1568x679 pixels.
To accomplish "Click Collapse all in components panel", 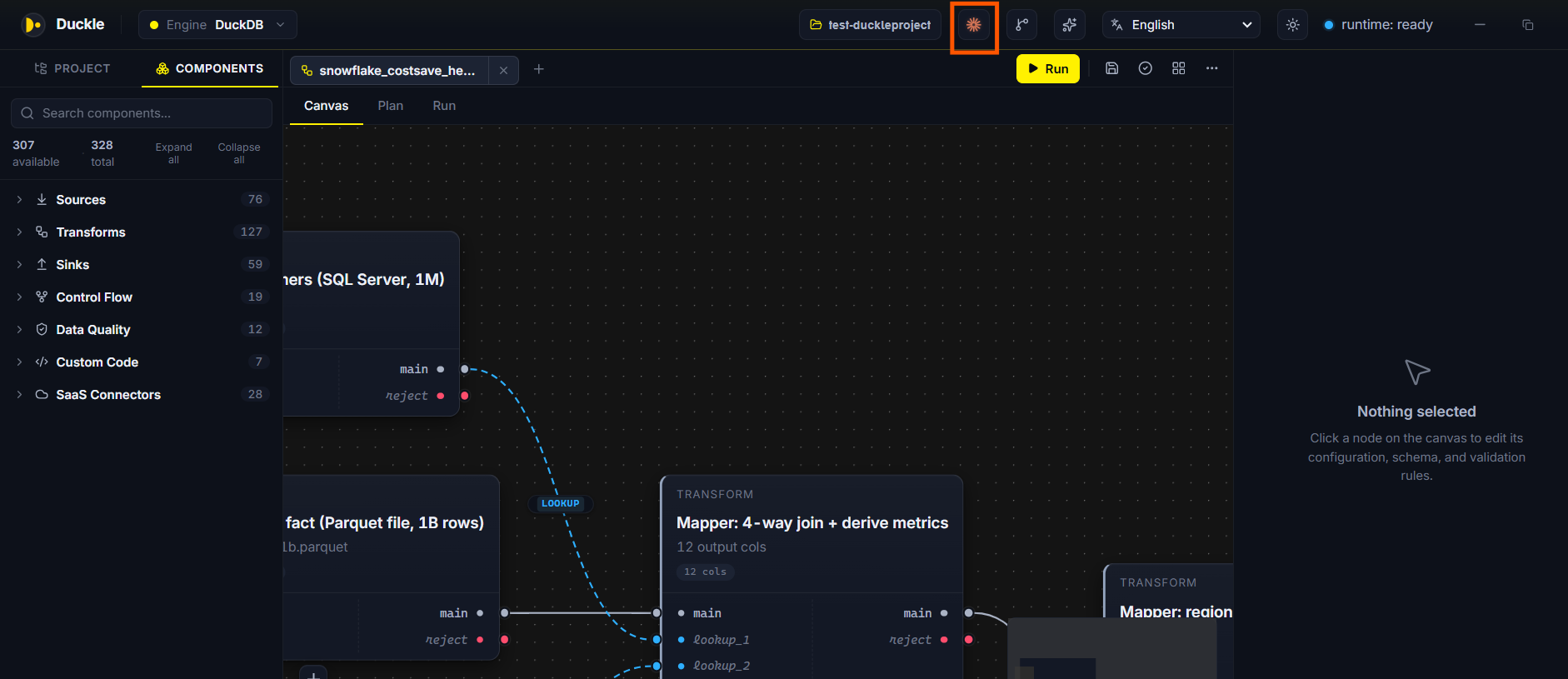I will click(239, 153).
